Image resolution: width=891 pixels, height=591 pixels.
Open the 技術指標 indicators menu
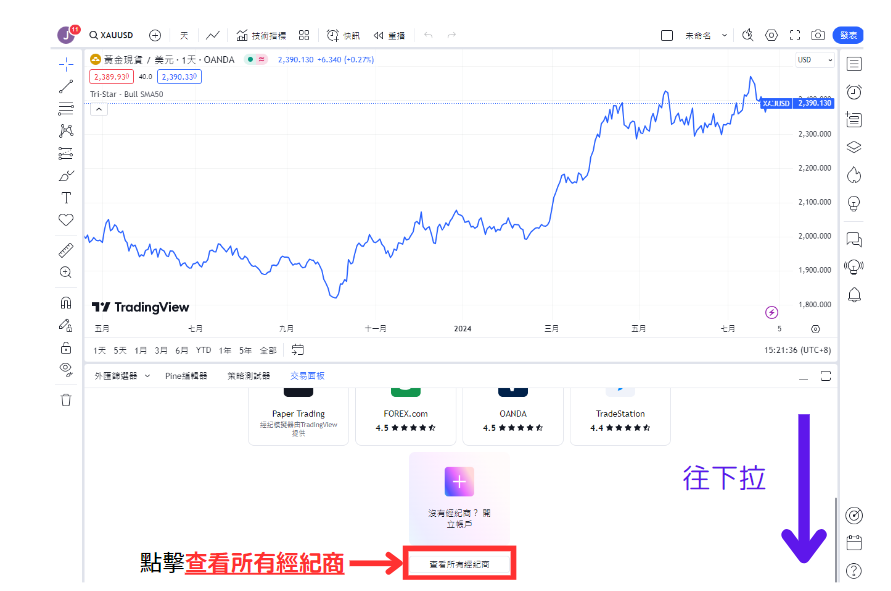pyautogui.click(x=261, y=35)
